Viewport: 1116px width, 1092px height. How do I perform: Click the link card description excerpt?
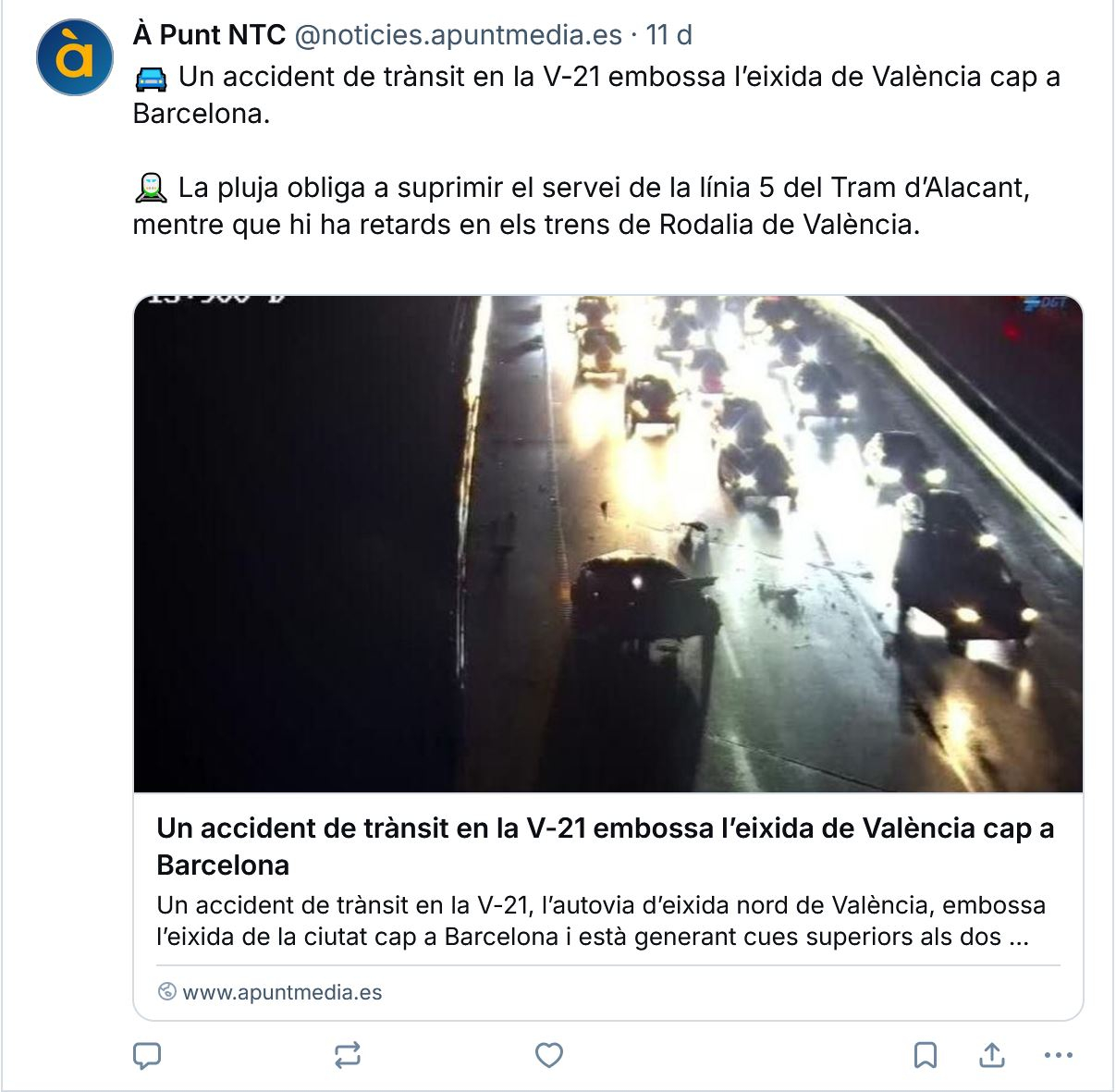click(x=601, y=921)
